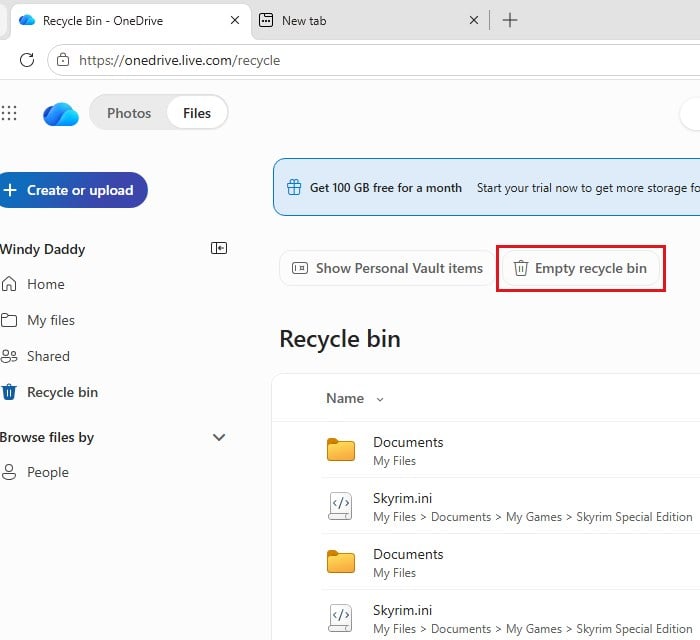Click the Empty recycle bin trash icon
The height and width of the screenshot is (640, 700).
pos(521,268)
